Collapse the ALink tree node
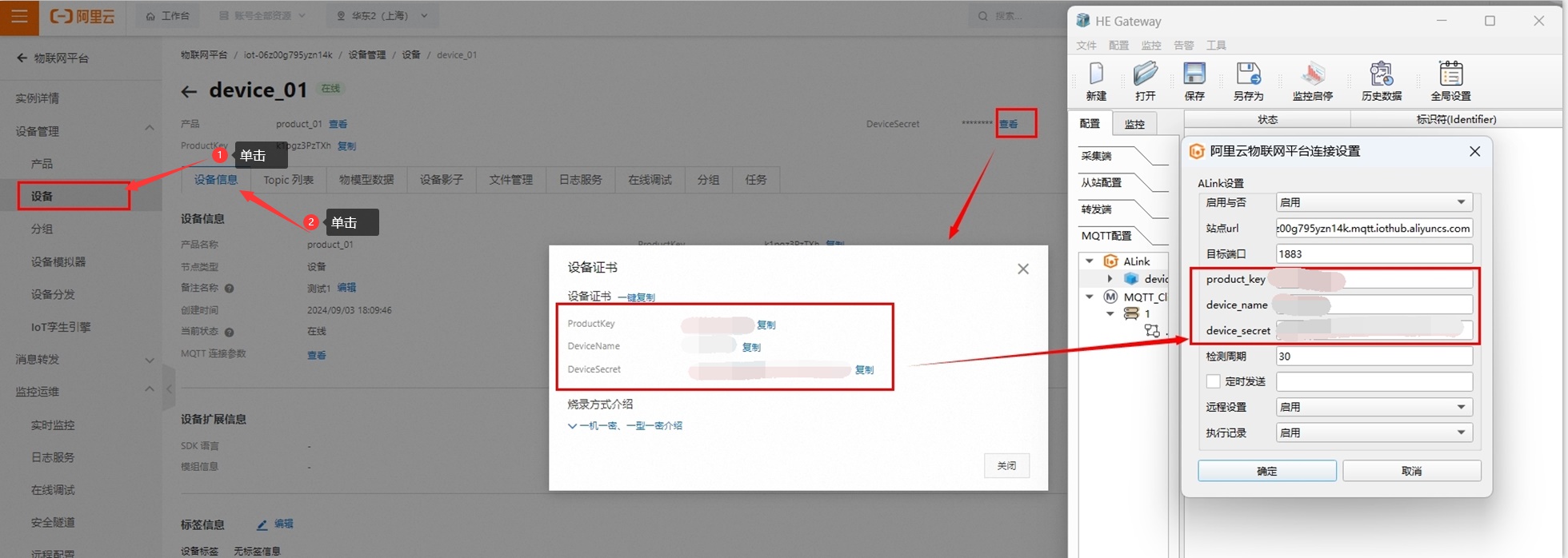The height and width of the screenshot is (558, 1568). click(1090, 261)
